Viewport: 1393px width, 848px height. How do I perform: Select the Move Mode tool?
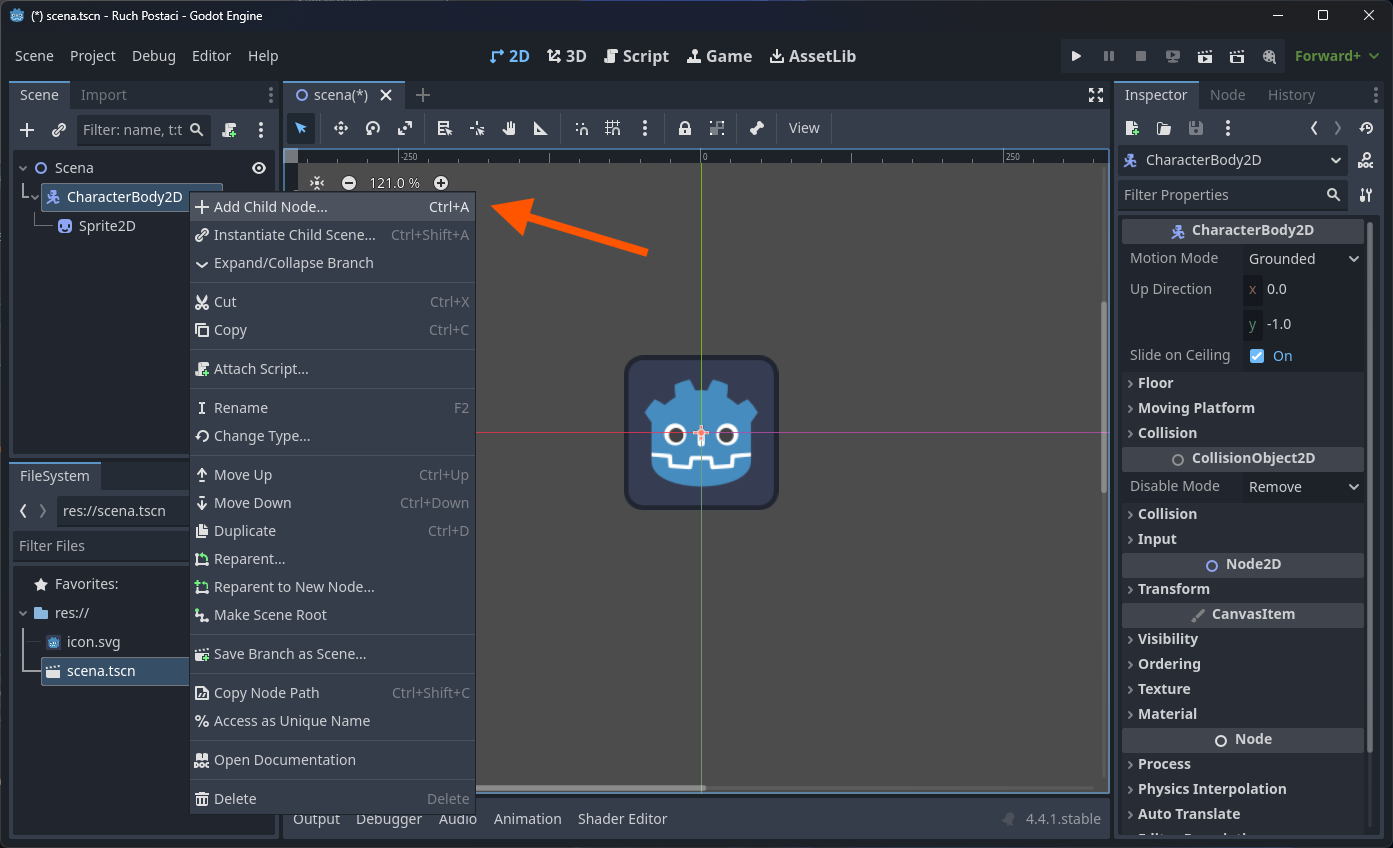point(340,128)
